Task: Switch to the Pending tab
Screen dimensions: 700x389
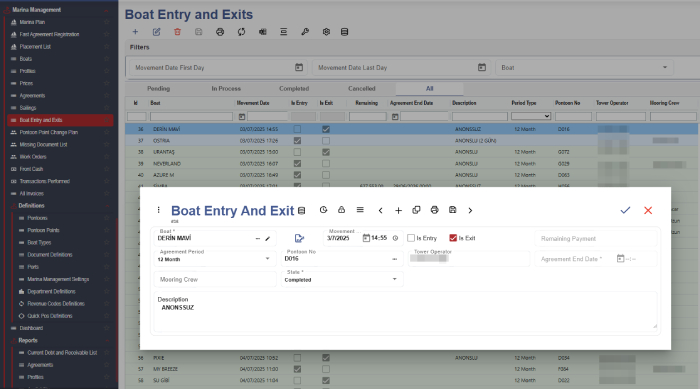Action: [158, 88]
